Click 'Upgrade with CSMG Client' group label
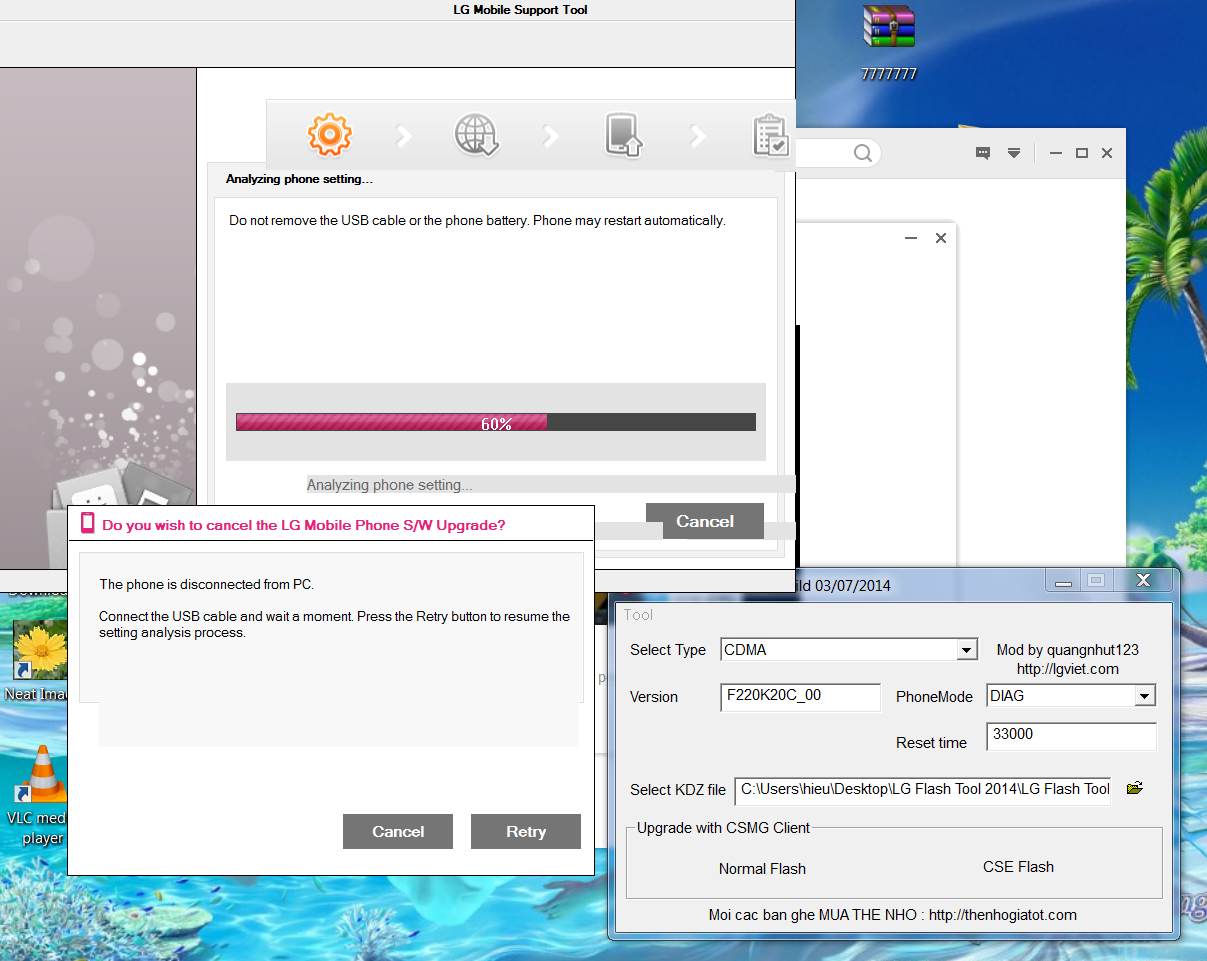Viewport: 1207px width, 961px height. point(723,827)
